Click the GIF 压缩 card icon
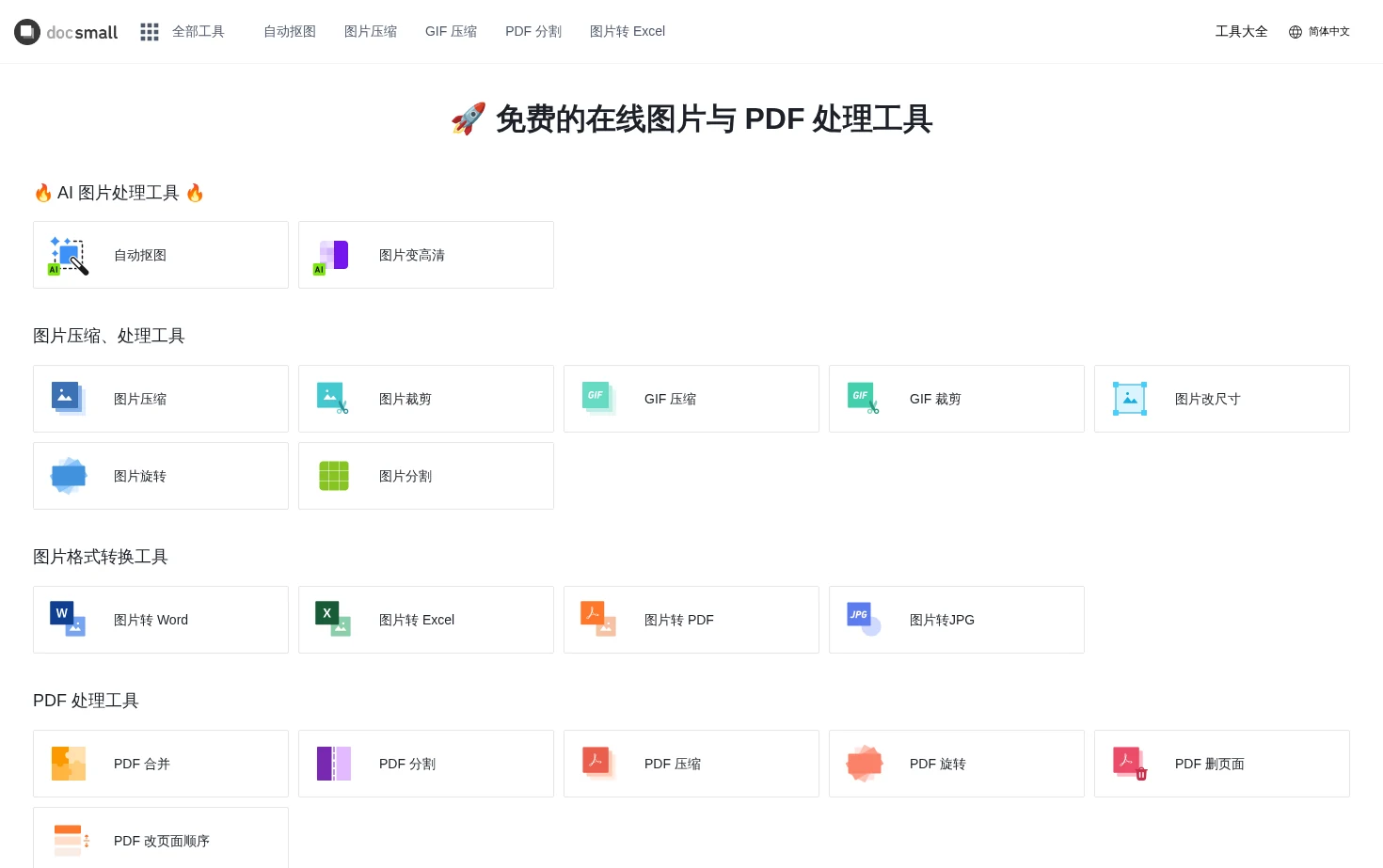1383x868 pixels. point(599,399)
